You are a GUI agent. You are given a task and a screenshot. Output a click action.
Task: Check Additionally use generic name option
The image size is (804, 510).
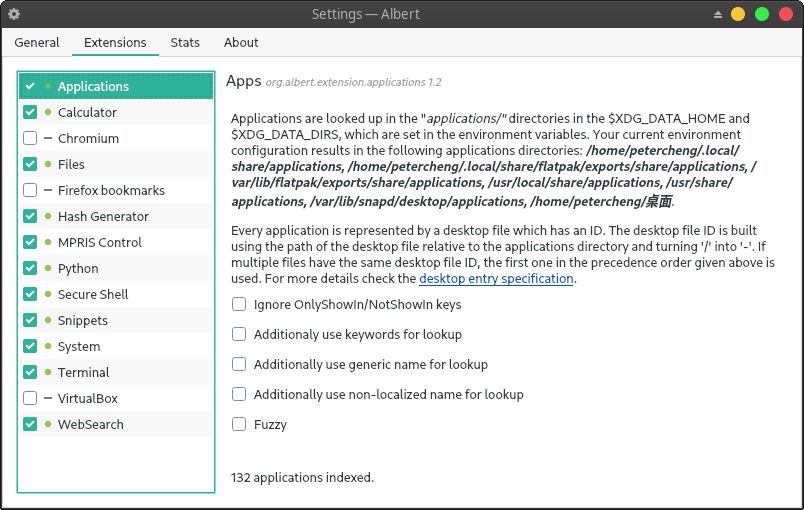tap(239, 364)
